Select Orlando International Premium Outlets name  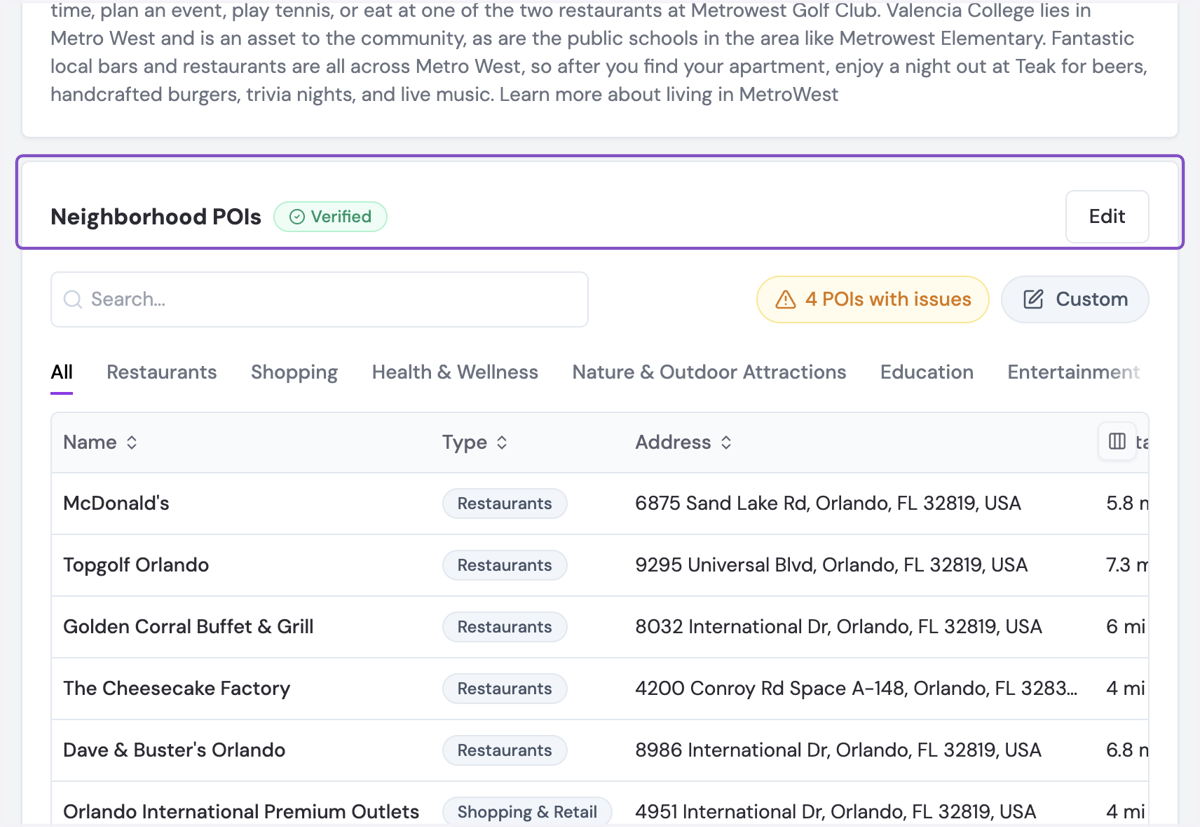tap(241, 812)
